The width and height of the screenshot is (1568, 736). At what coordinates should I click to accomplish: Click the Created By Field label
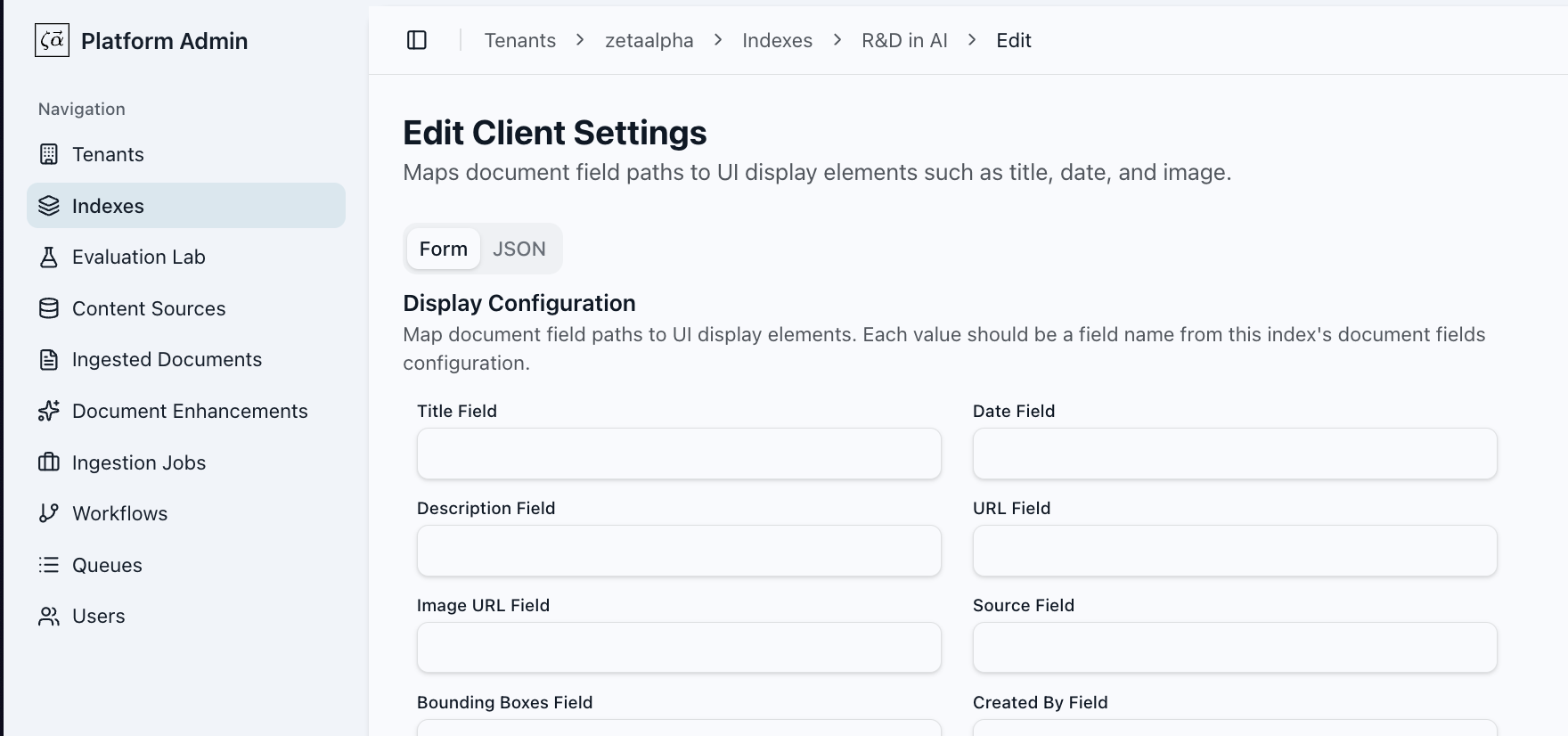pyautogui.click(x=1041, y=702)
